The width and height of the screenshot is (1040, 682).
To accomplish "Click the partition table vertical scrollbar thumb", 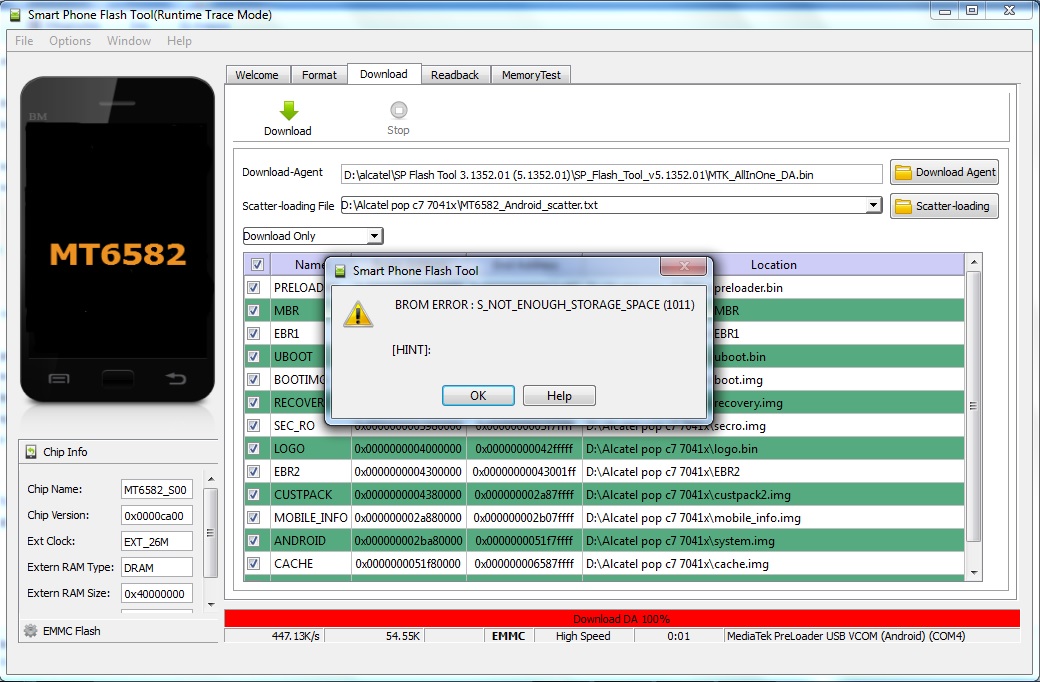I will 973,405.
